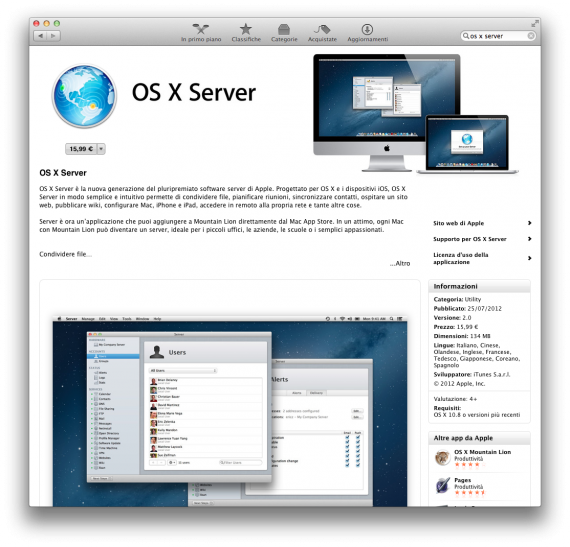This screenshot has width=570, height=547.
Task: Go back with the left arrow button
Action: coord(40,36)
